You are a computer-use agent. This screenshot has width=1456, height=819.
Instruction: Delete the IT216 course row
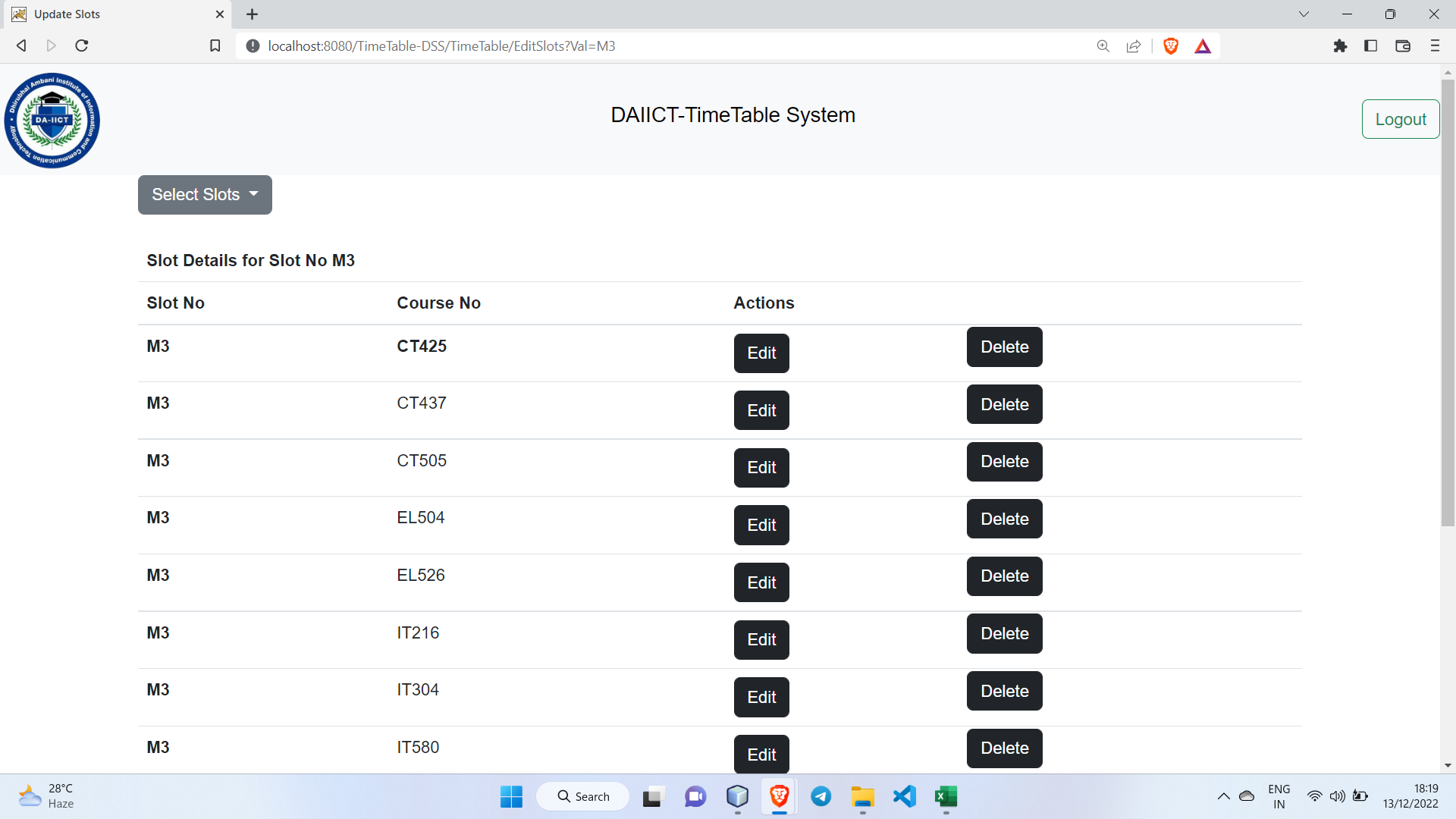tap(1004, 633)
